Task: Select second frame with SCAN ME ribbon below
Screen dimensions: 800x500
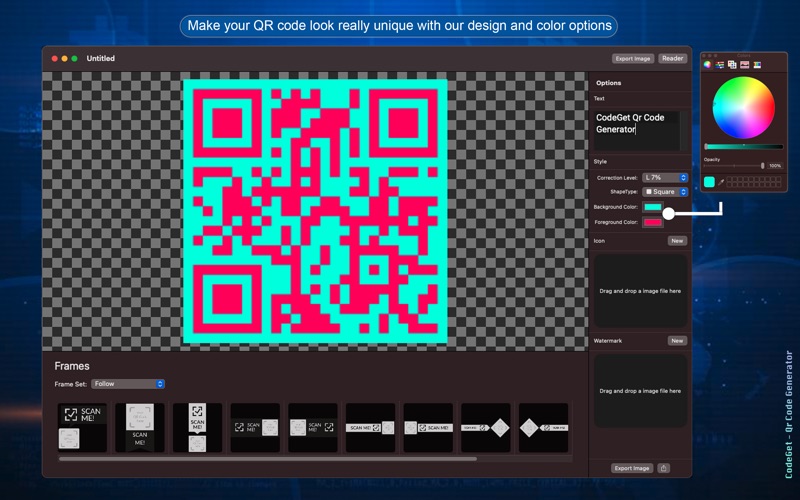Action: point(140,428)
